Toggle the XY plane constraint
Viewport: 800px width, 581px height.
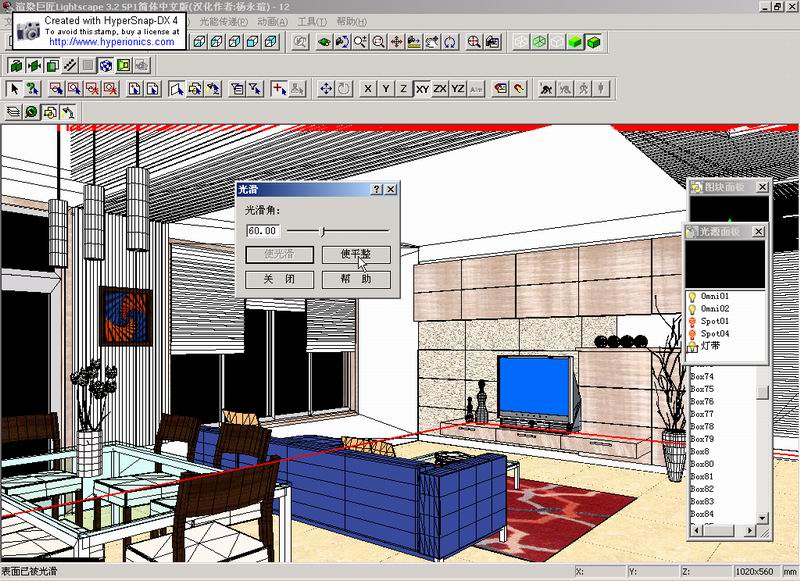click(x=422, y=89)
